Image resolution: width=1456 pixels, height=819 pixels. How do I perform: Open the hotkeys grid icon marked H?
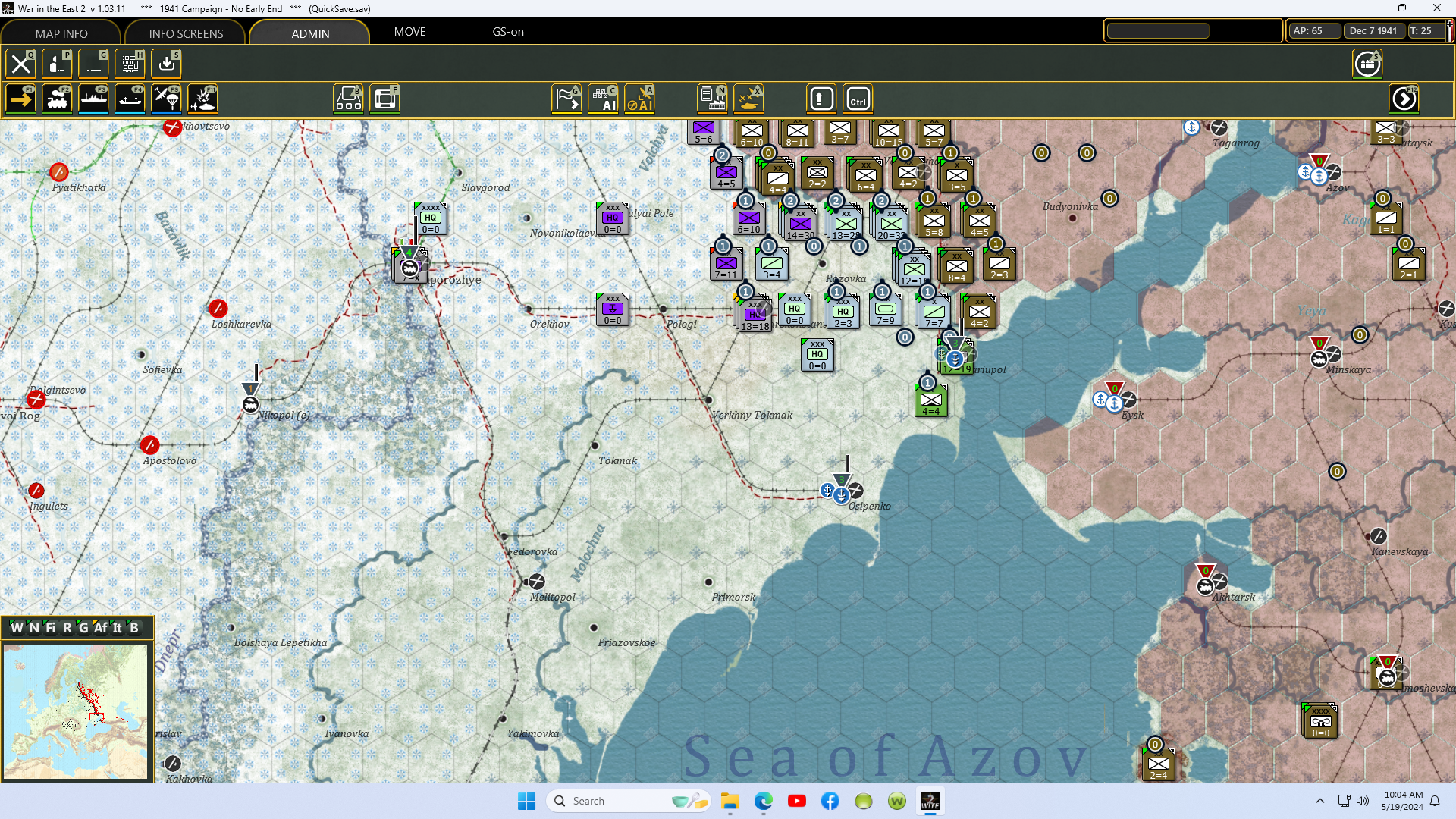[x=130, y=64]
